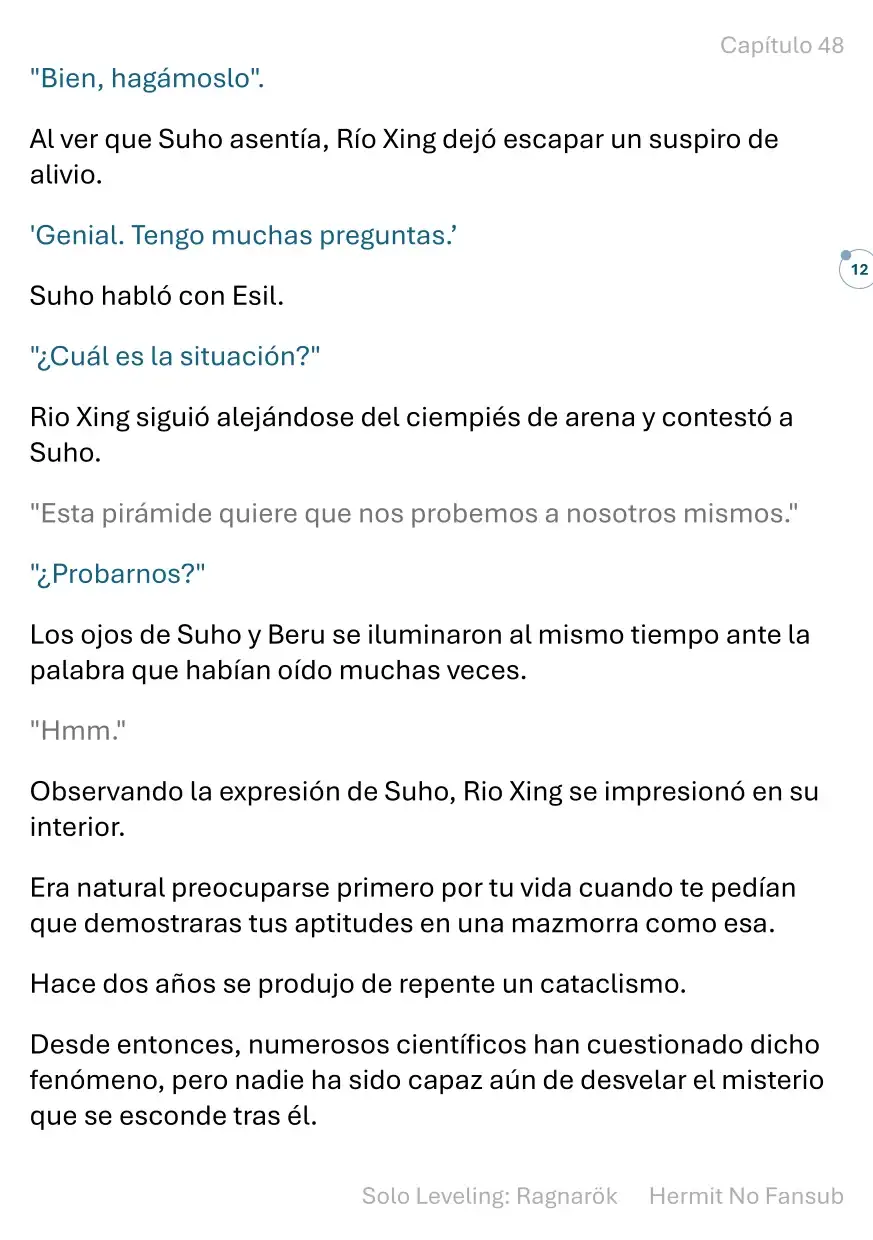Tap the line "Suho habló con Esil."

(157, 296)
